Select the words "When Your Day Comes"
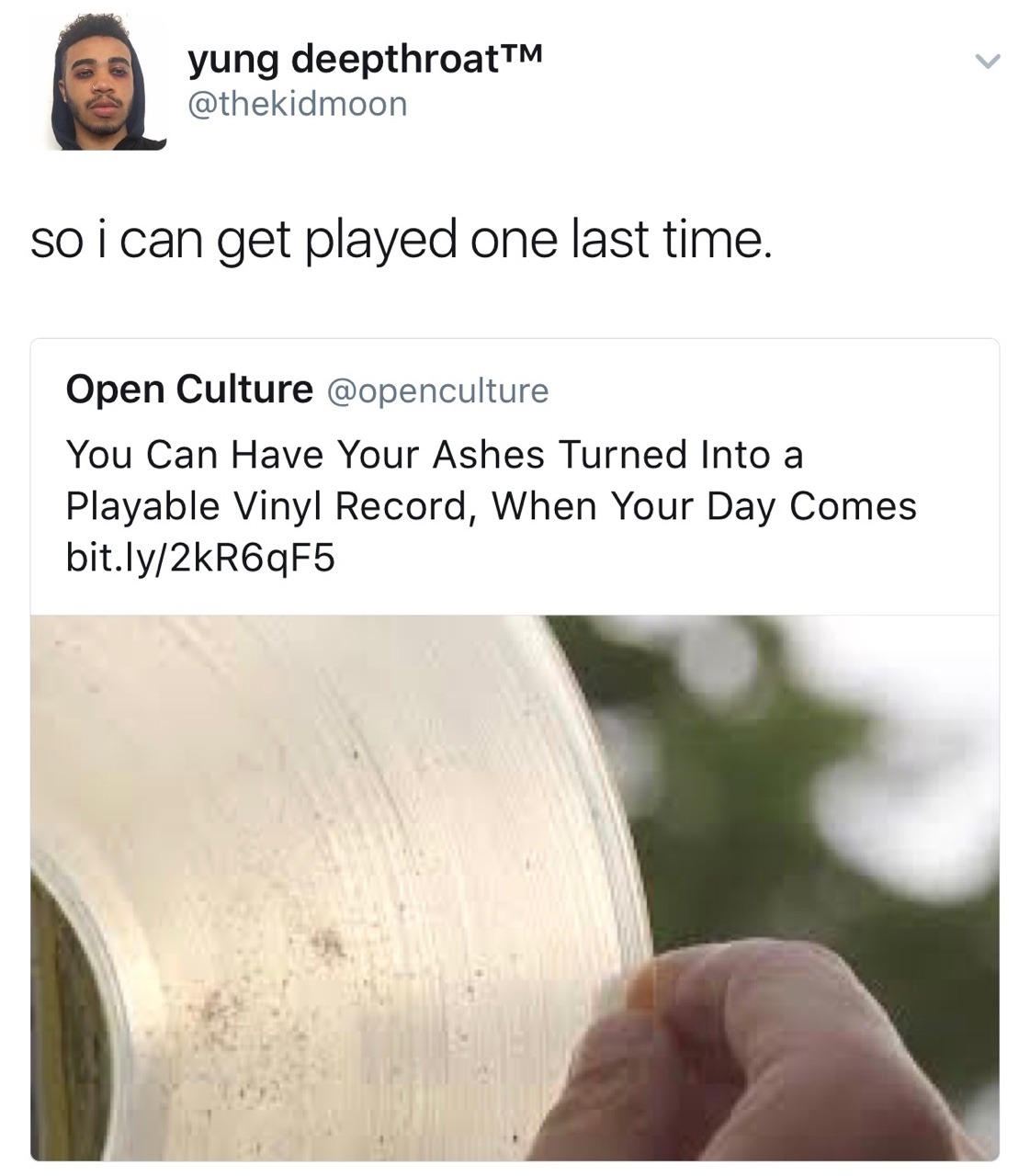The height and width of the screenshot is (1176, 1030). tap(705, 506)
